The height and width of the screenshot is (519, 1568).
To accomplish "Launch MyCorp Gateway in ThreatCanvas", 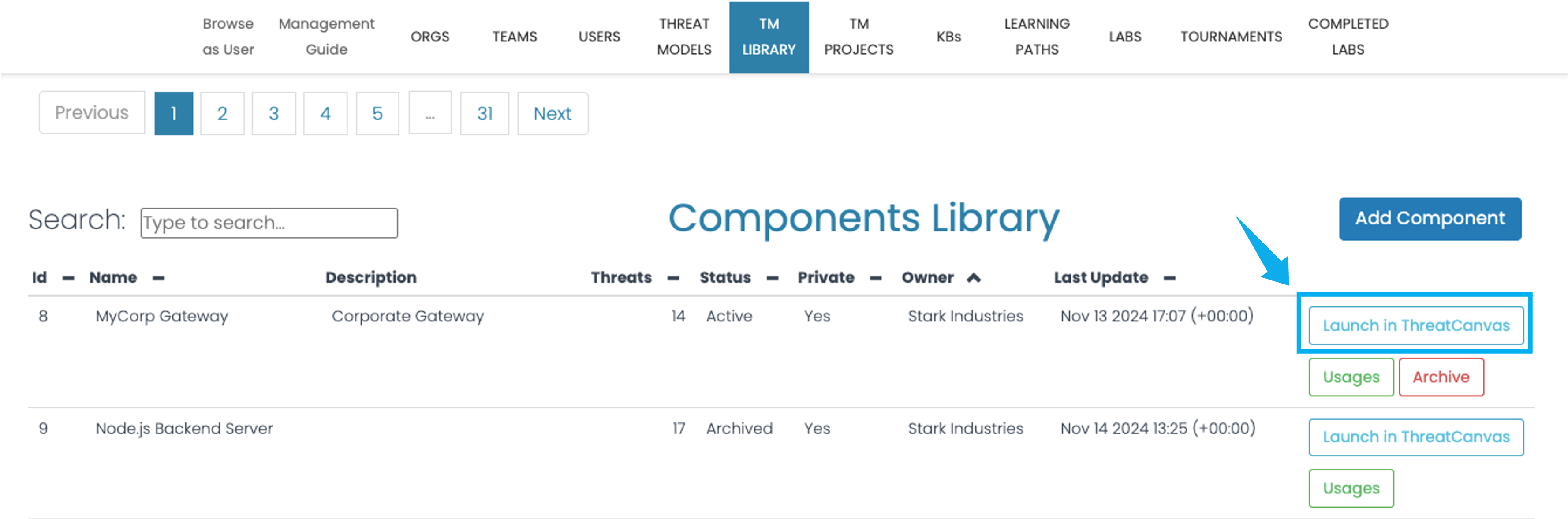I will 1415,325.
